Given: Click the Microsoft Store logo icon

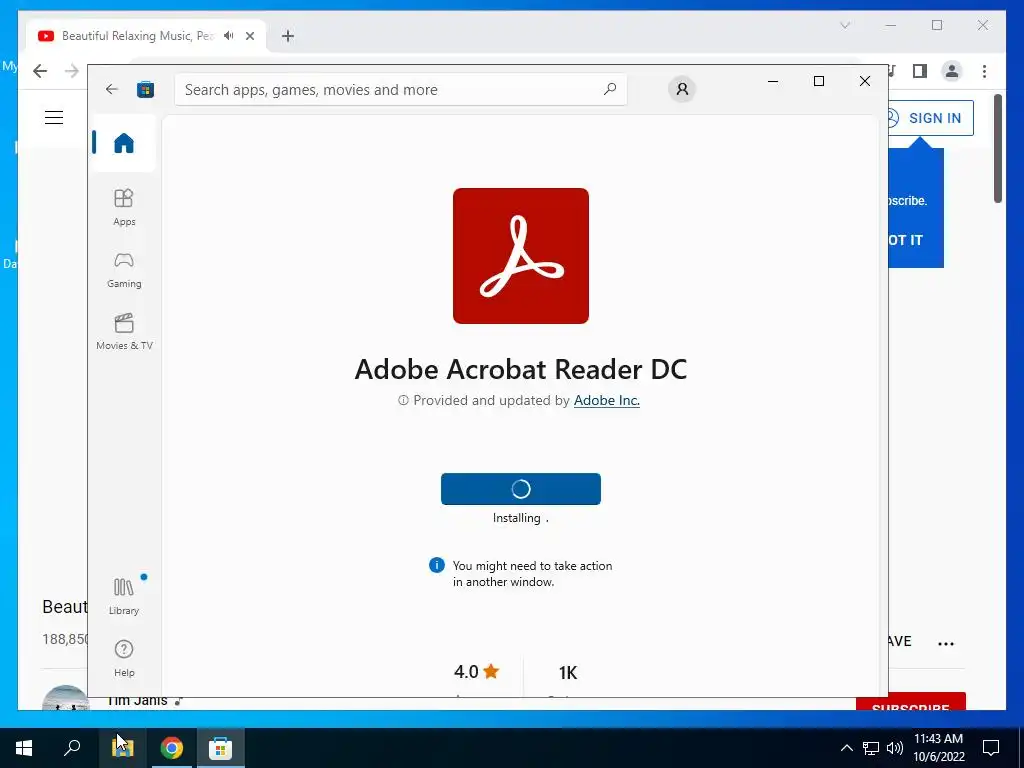Looking at the screenshot, I should pyautogui.click(x=145, y=89).
